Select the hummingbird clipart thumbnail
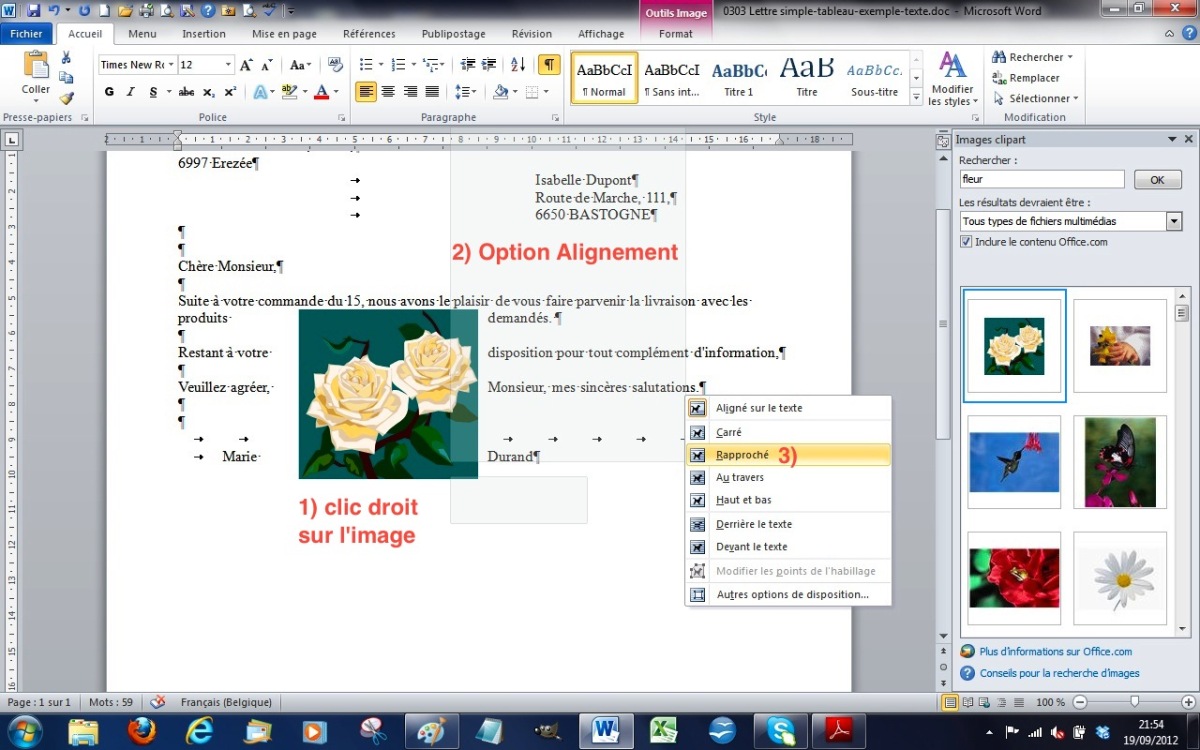Image resolution: width=1200 pixels, height=750 pixels. [x=1014, y=462]
